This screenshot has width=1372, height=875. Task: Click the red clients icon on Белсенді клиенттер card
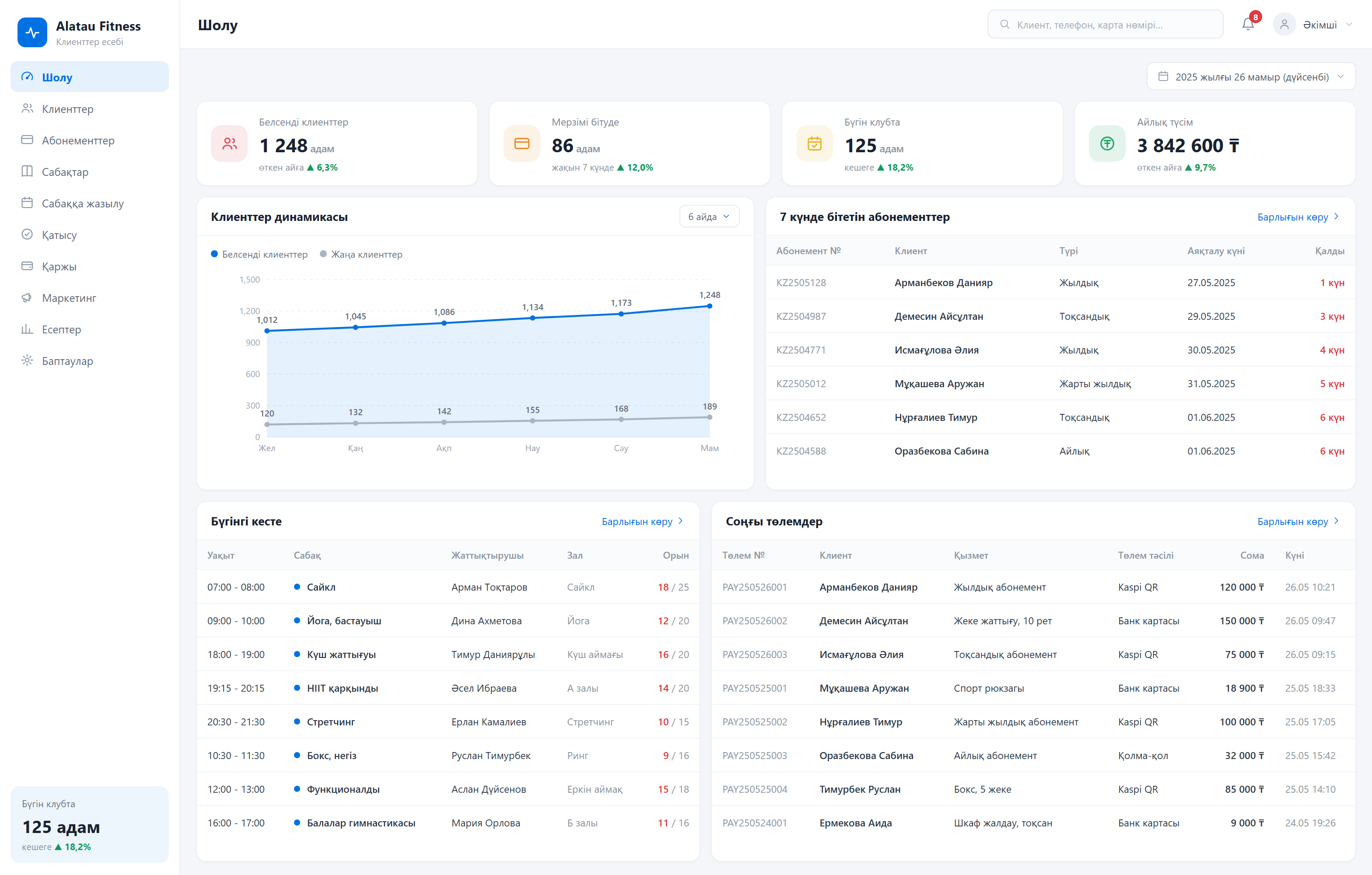[230, 143]
